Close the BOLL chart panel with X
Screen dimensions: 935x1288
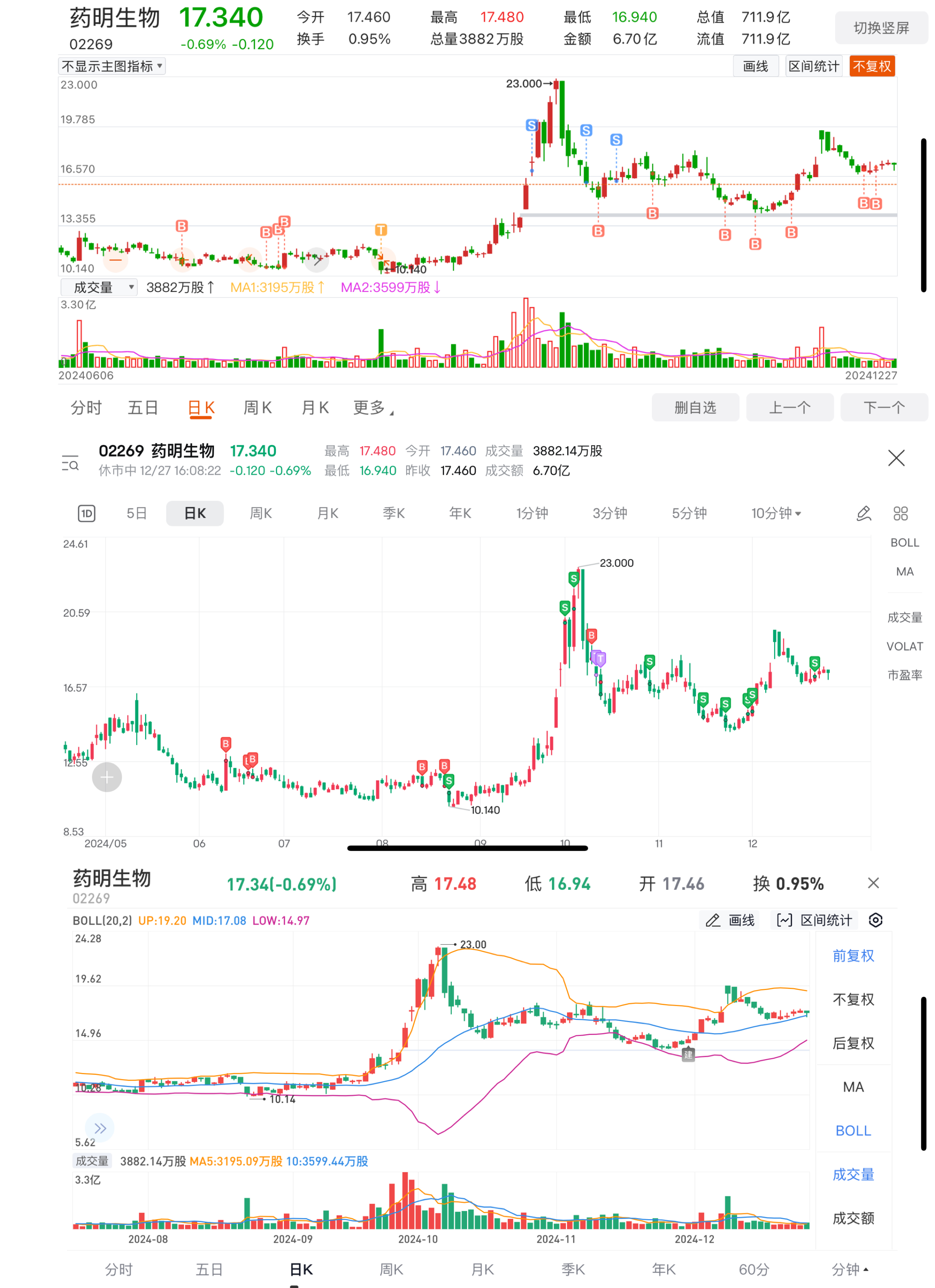point(873,883)
